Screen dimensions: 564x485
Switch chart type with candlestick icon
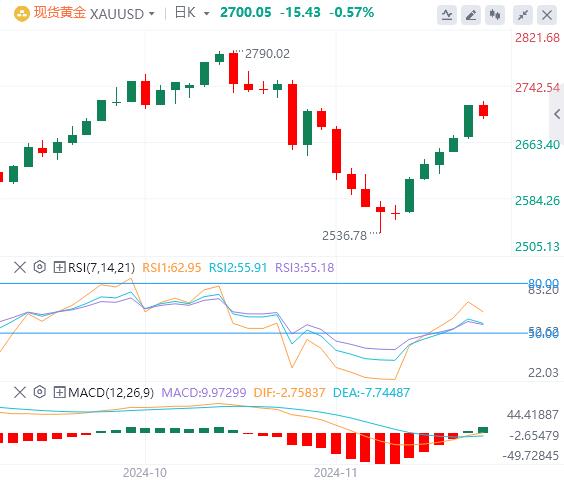click(x=495, y=15)
